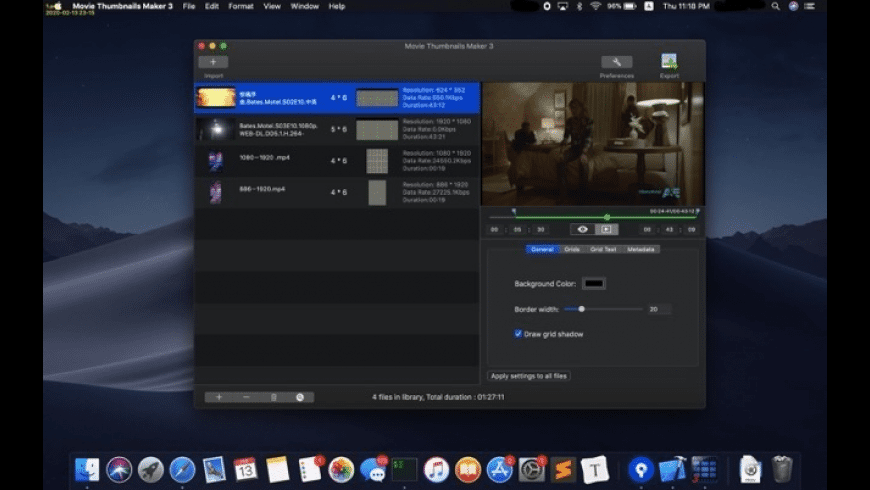870x490 pixels.
Task: Click the Wi-Fi icon in menu bar
Action: (595, 6)
